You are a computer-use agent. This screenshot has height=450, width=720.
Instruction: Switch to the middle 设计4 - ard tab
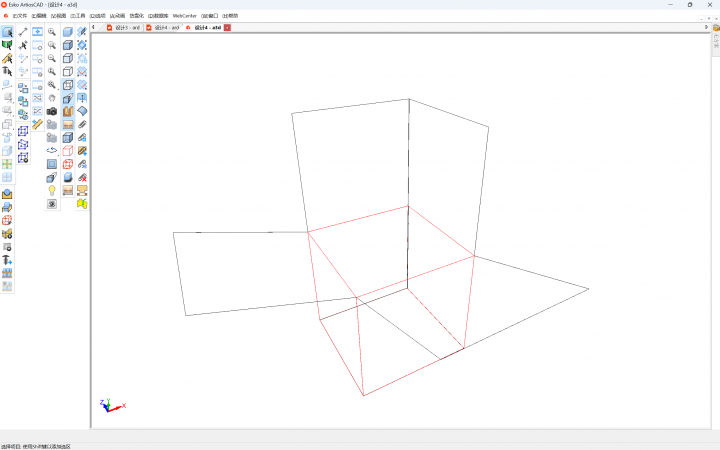166,27
